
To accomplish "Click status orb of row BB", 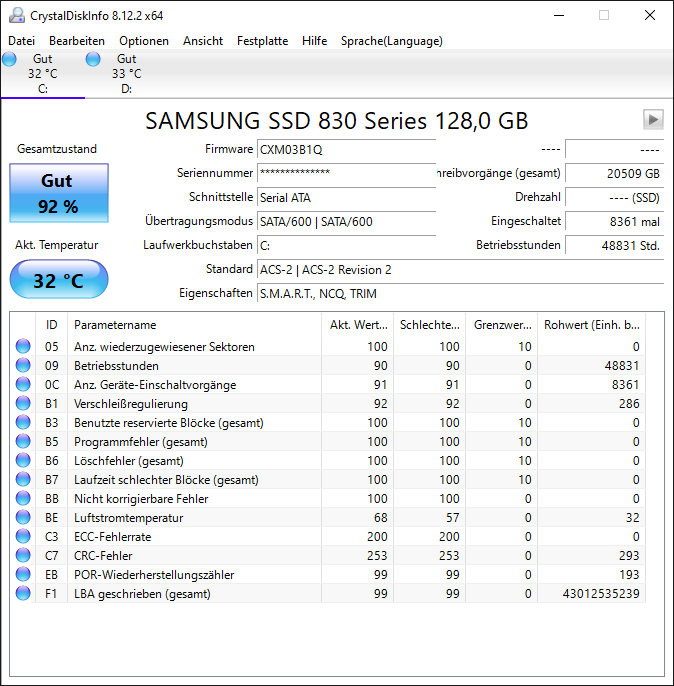I will pos(23,498).
